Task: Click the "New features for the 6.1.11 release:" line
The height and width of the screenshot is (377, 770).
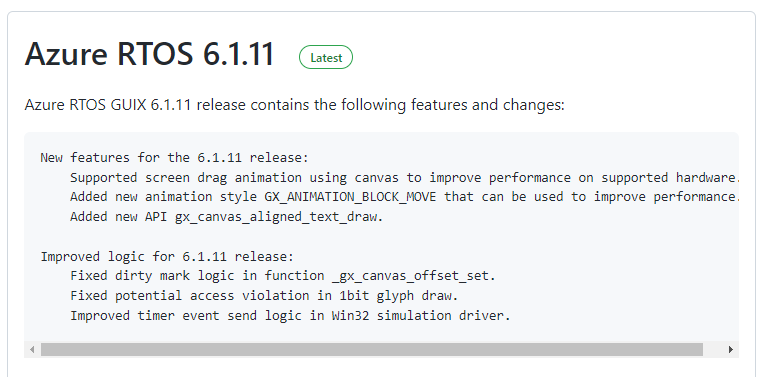Action: 174,158
